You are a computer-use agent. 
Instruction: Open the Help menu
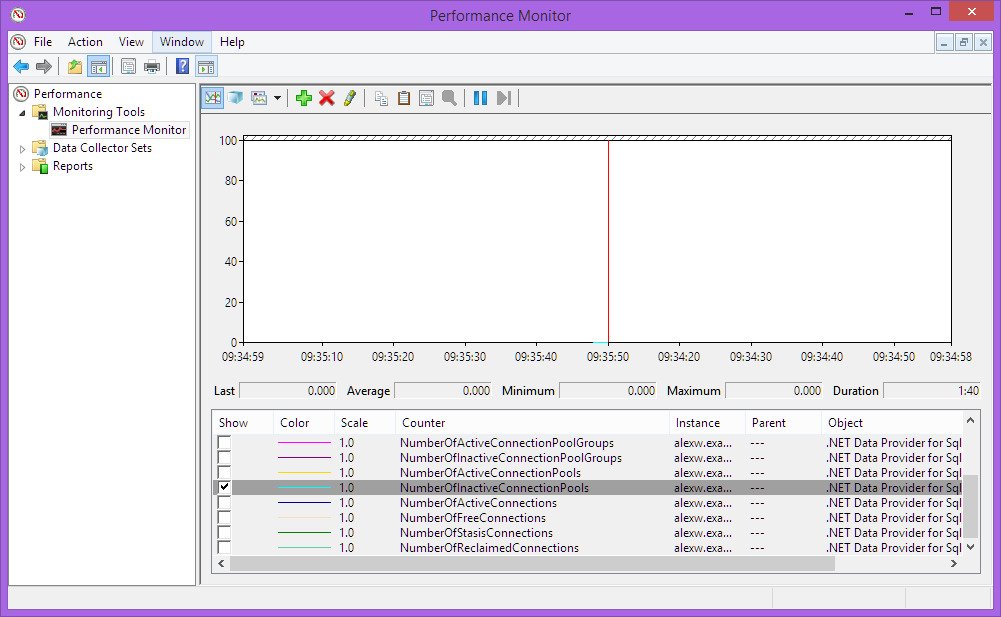point(232,42)
